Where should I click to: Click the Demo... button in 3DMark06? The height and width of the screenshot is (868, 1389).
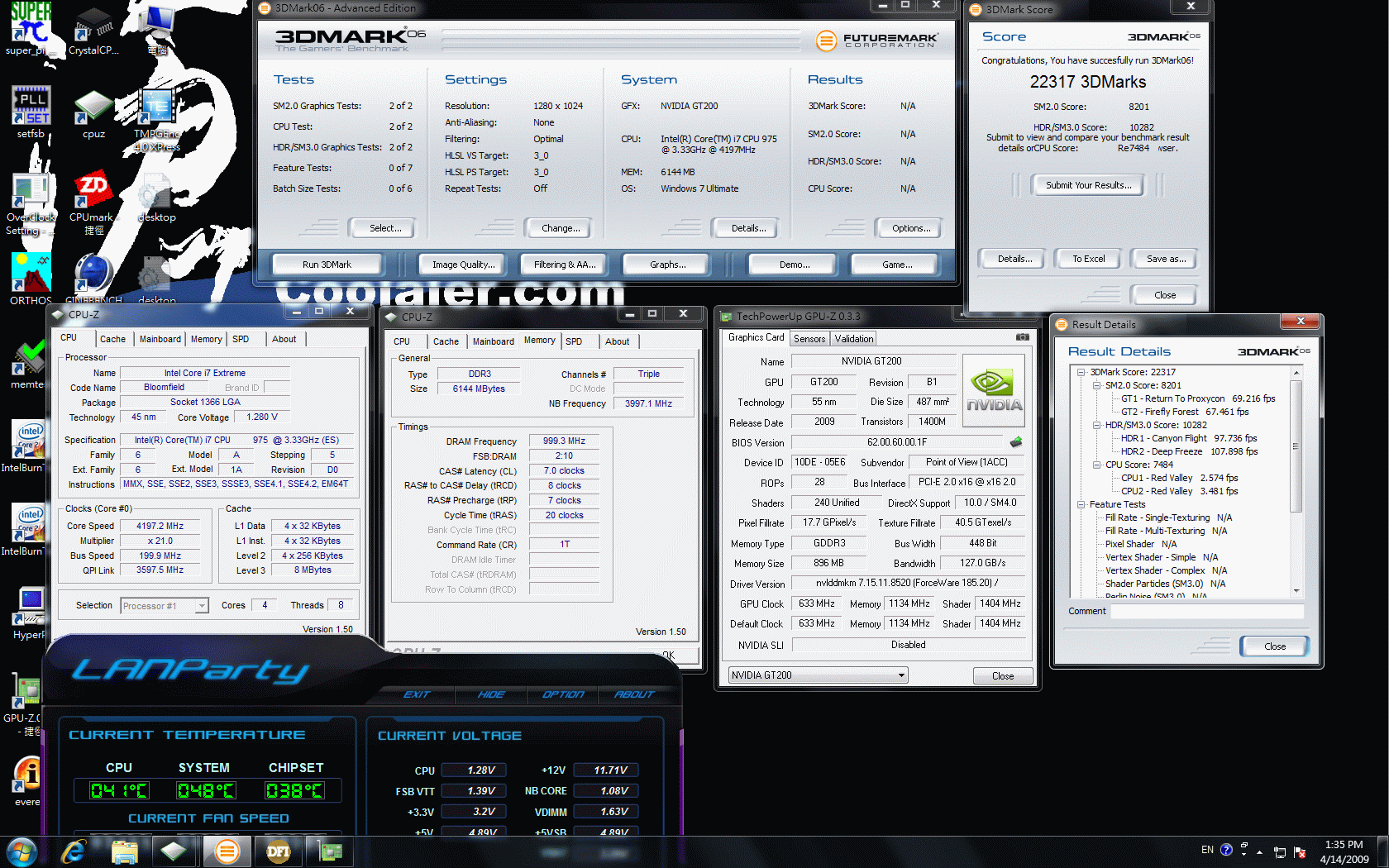pos(794,265)
